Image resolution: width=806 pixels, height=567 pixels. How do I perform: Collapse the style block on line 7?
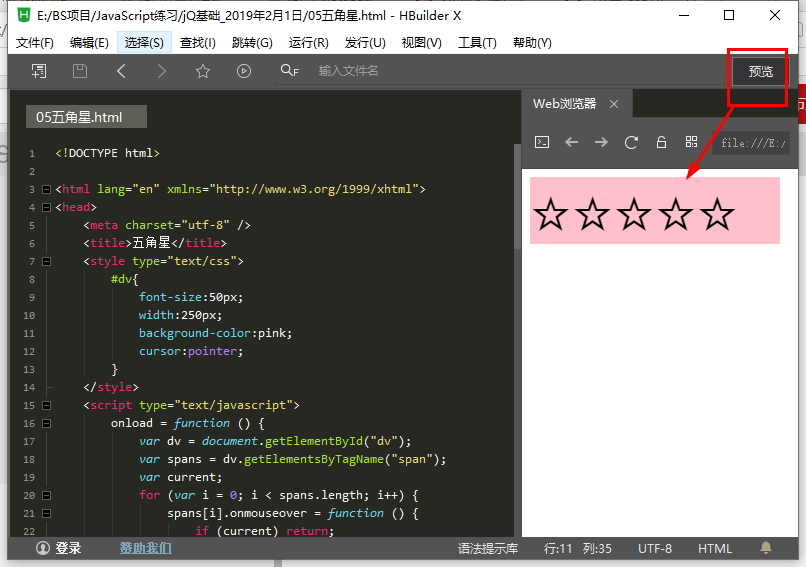click(46, 261)
